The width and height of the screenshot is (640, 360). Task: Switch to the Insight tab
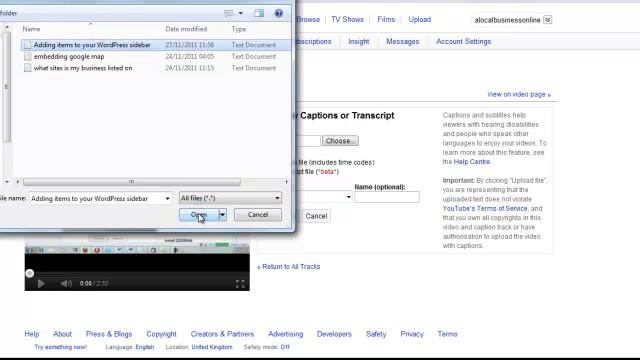pos(359,42)
